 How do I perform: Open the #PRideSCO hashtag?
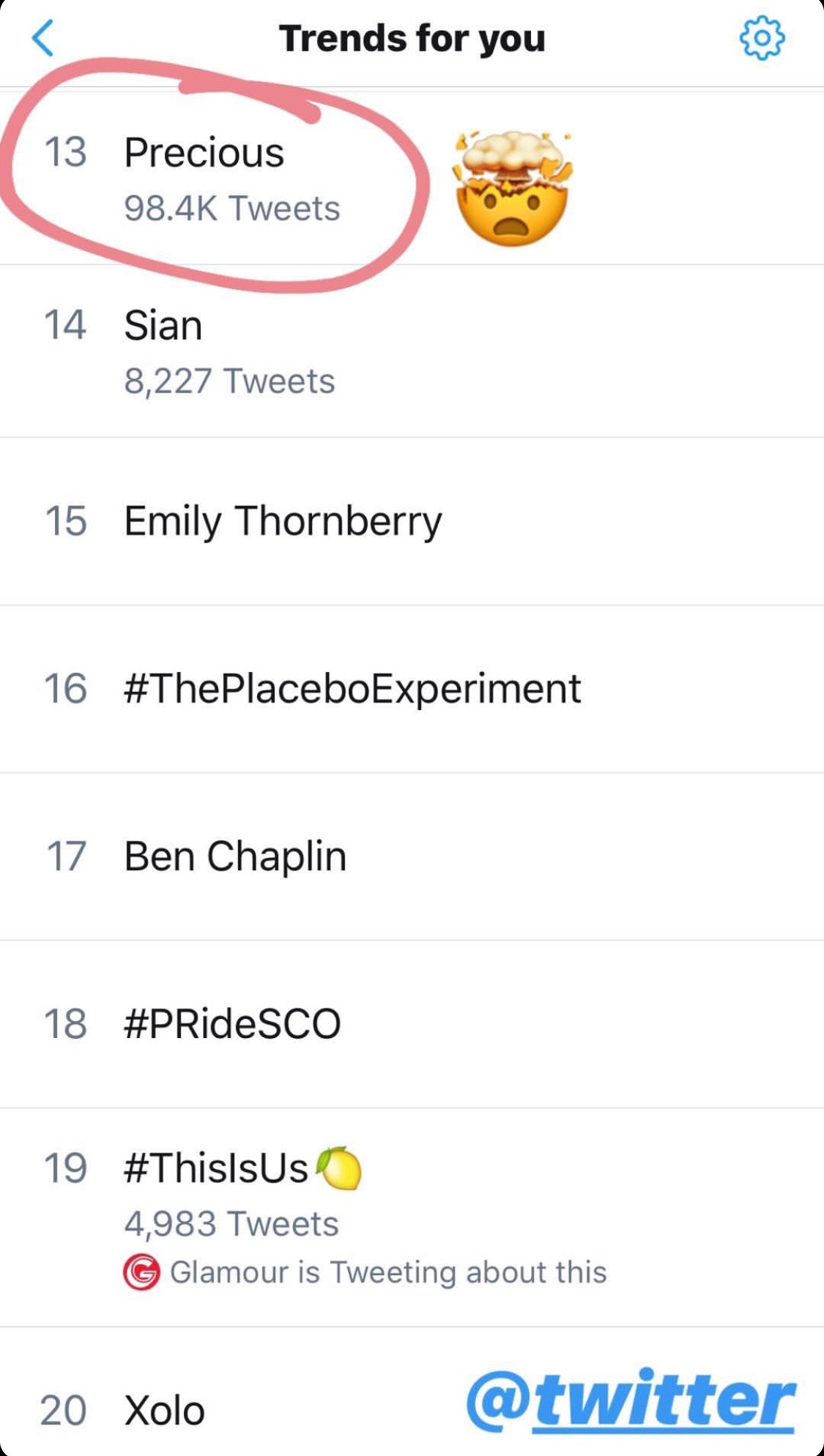click(412, 1024)
